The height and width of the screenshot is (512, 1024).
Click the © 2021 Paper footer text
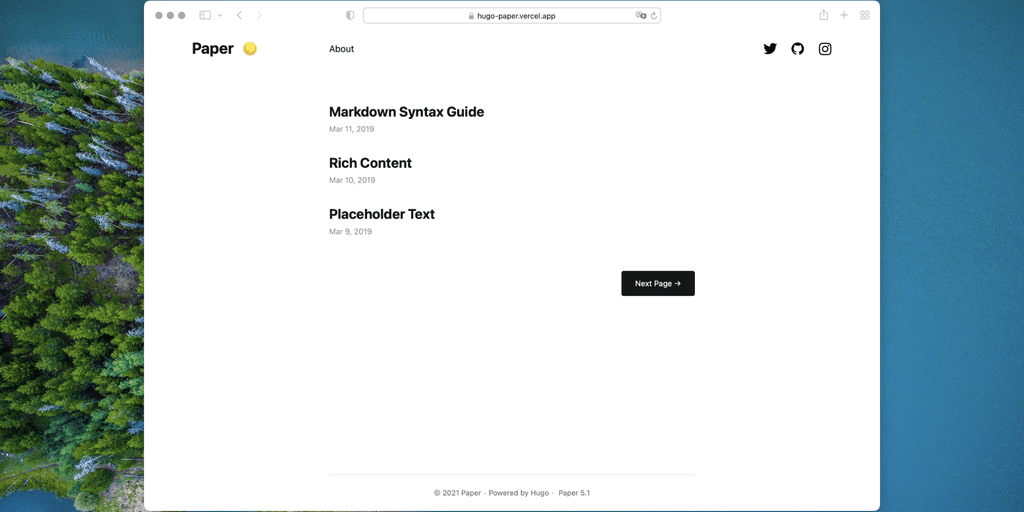[457, 493]
